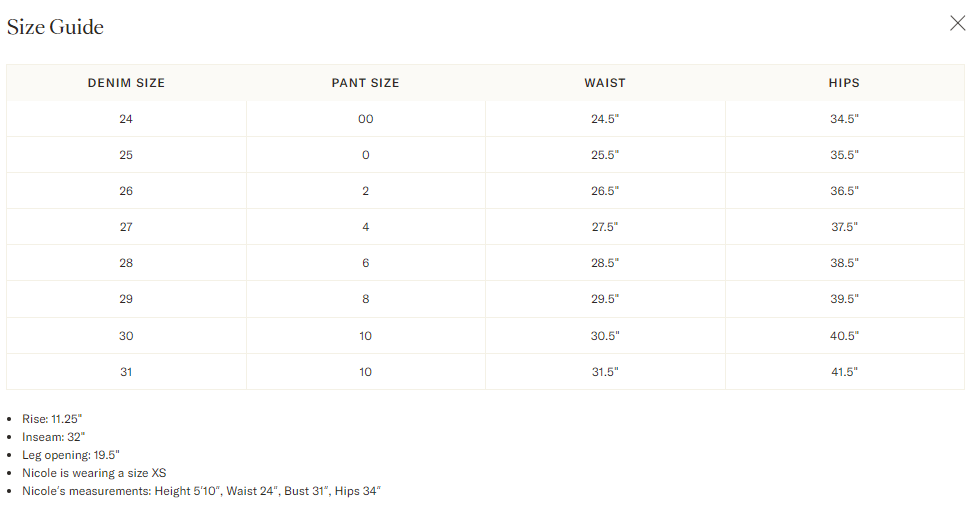Select the 25.5" waist cell
This screenshot has height=522, width=972.
point(605,155)
